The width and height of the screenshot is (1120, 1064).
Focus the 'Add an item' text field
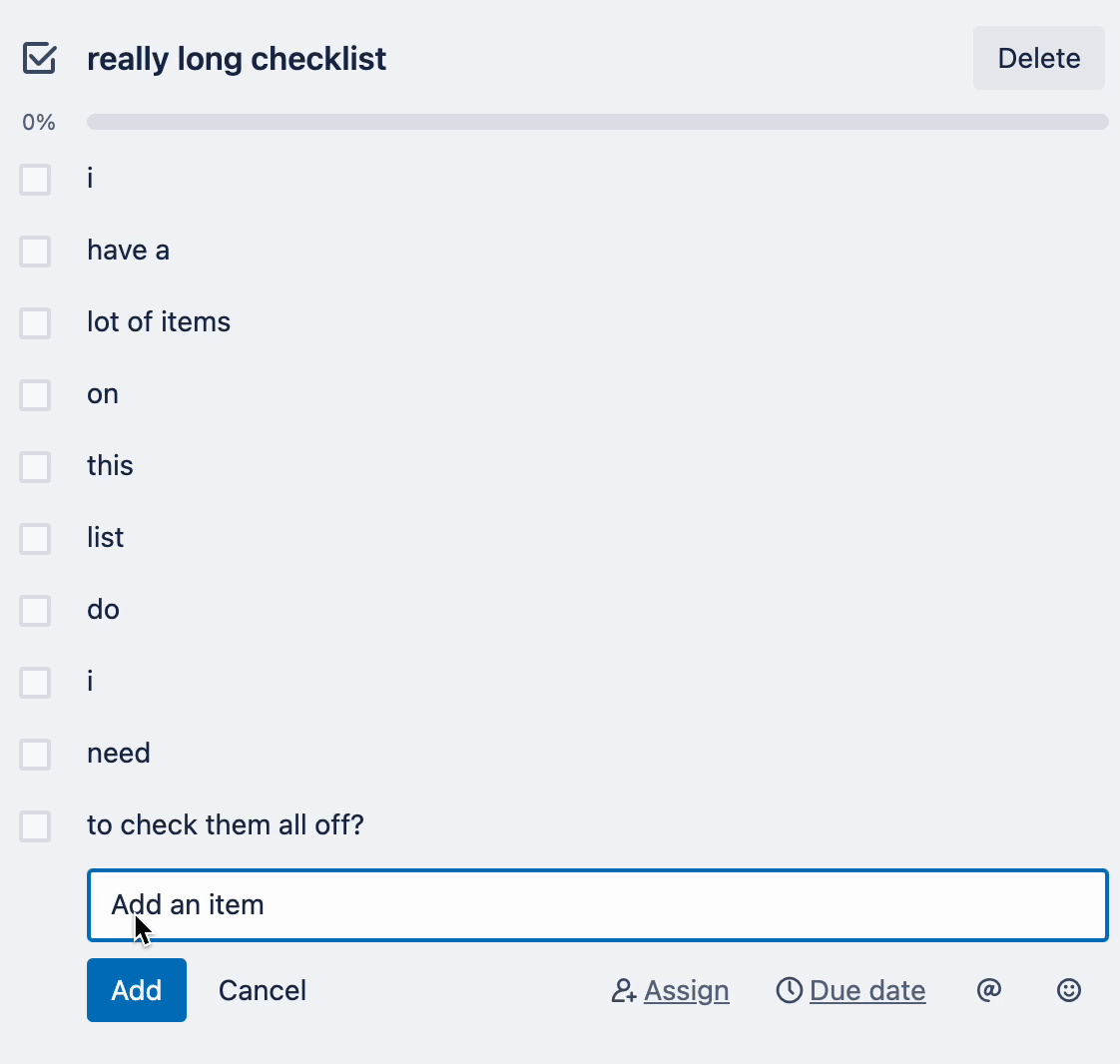[597, 904]
